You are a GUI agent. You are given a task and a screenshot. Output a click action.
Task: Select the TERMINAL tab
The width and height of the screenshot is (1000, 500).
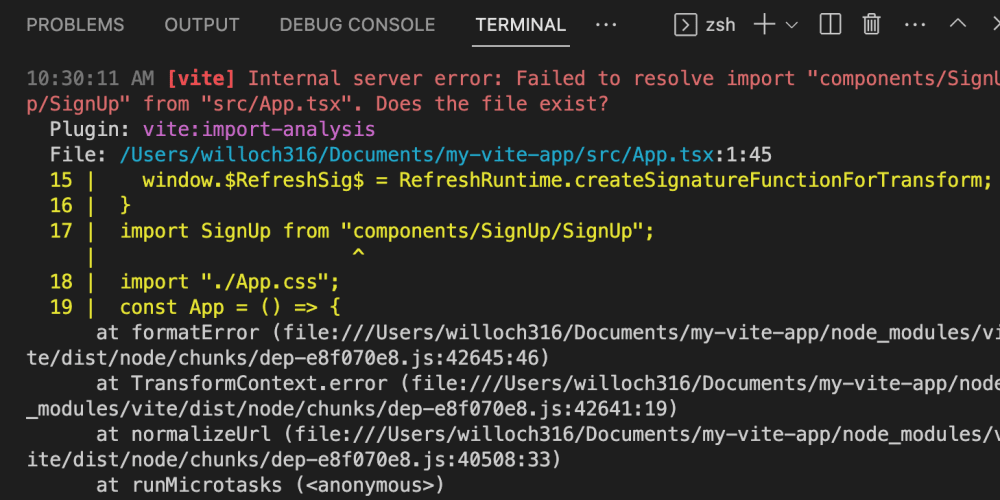[x=520, y=25]
